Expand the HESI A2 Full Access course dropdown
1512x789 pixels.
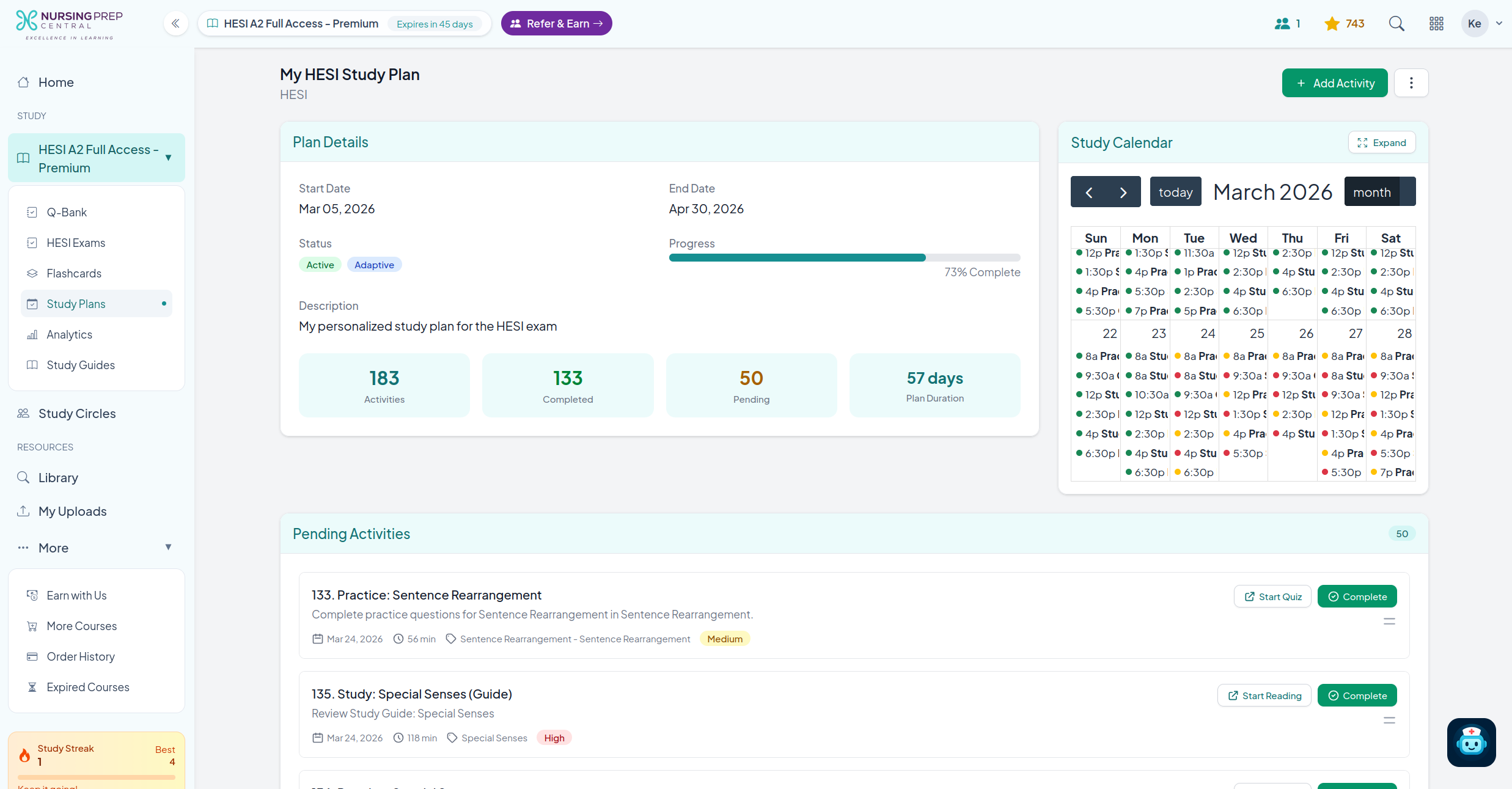pos(169,158)
